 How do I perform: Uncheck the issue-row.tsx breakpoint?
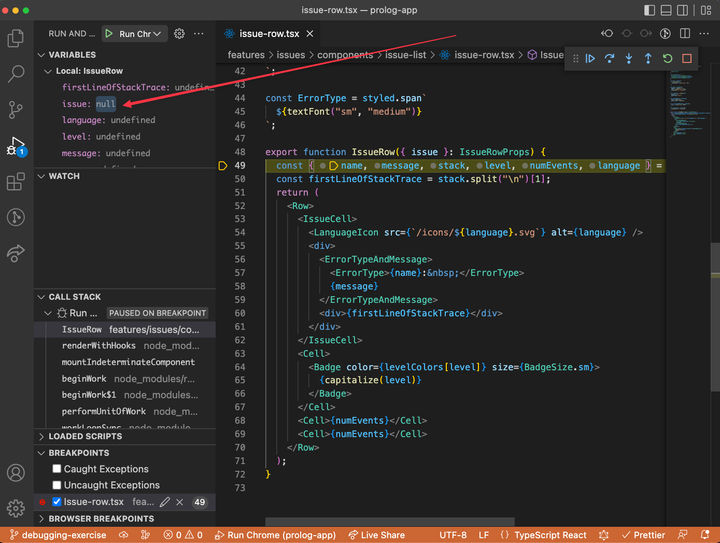point(57,502)
